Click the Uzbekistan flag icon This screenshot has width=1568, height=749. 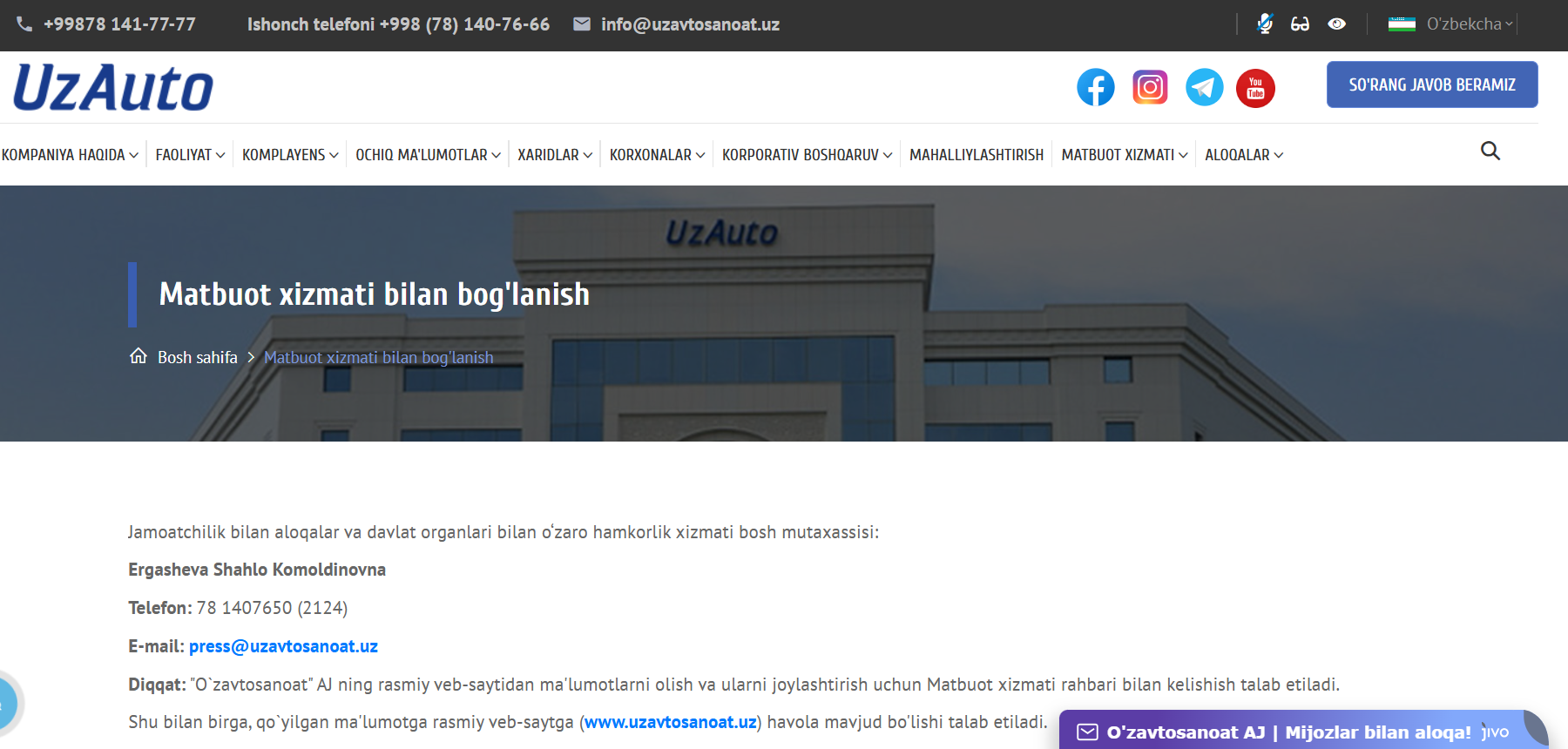coord(1402,24)
